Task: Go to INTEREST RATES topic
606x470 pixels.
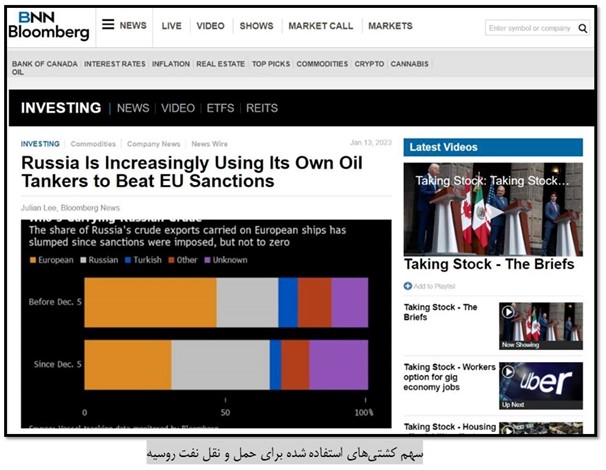Action: click(x=115, y=64)
